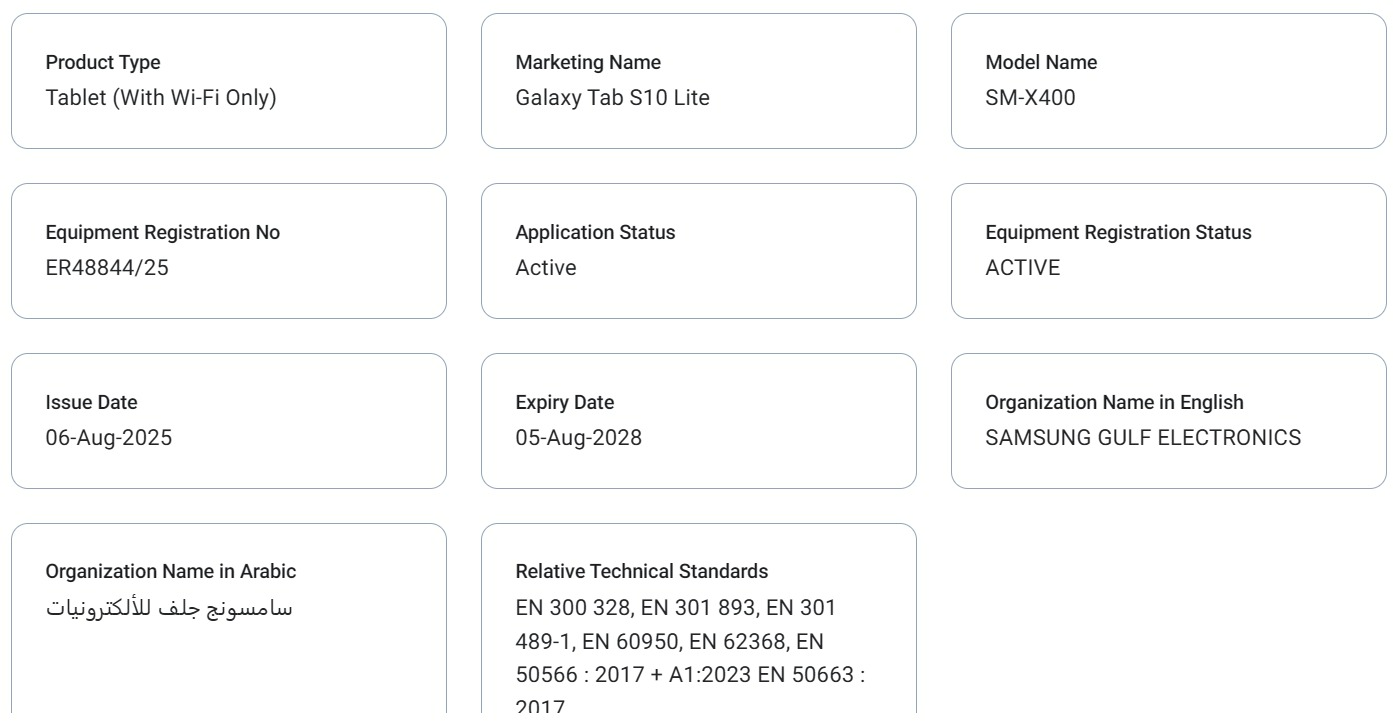Click 'SAMSUNG GULF ELECTRONICS' organization name
Screen dimensions: 1397x724
pos(1144,438)
